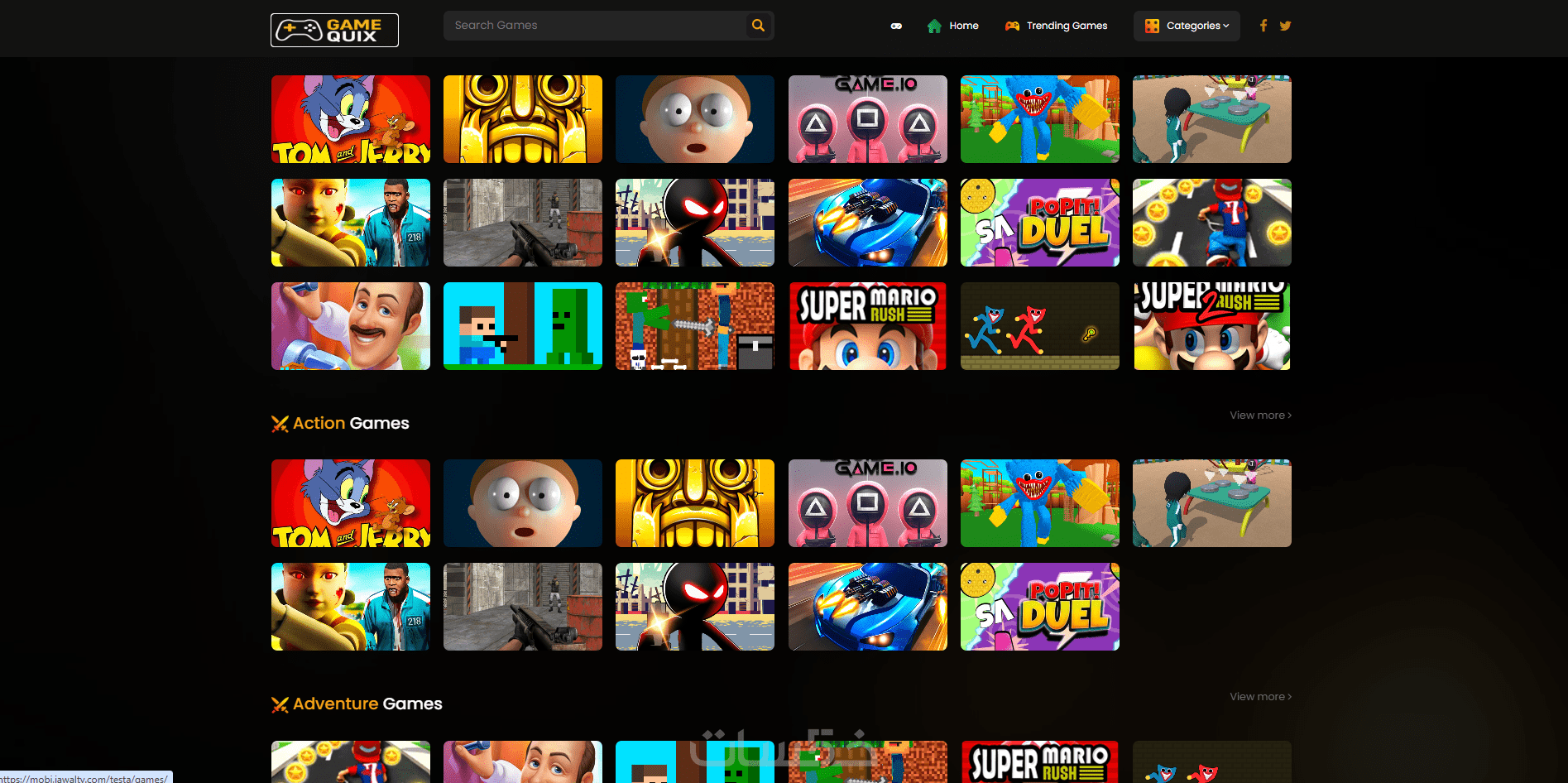The image size is (1568, 783).
Task: Open gray first-person shooter game above Action Games
Action: pyautogui.click(x=523, y=223)
